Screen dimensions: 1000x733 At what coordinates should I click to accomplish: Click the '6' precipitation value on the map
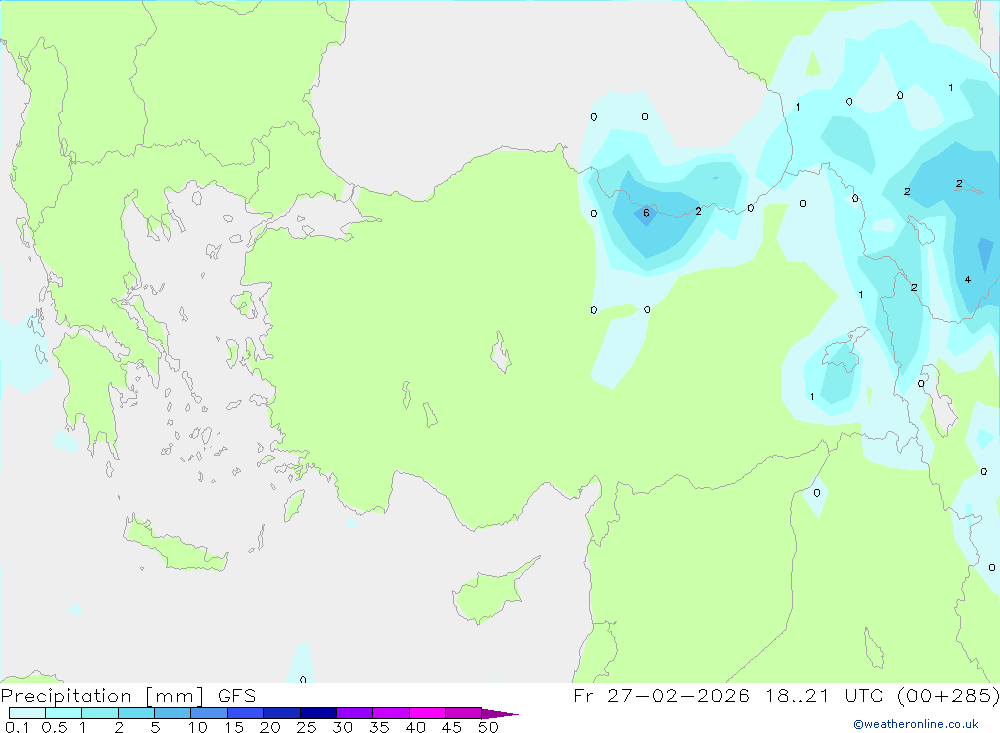tap(646, 213)
